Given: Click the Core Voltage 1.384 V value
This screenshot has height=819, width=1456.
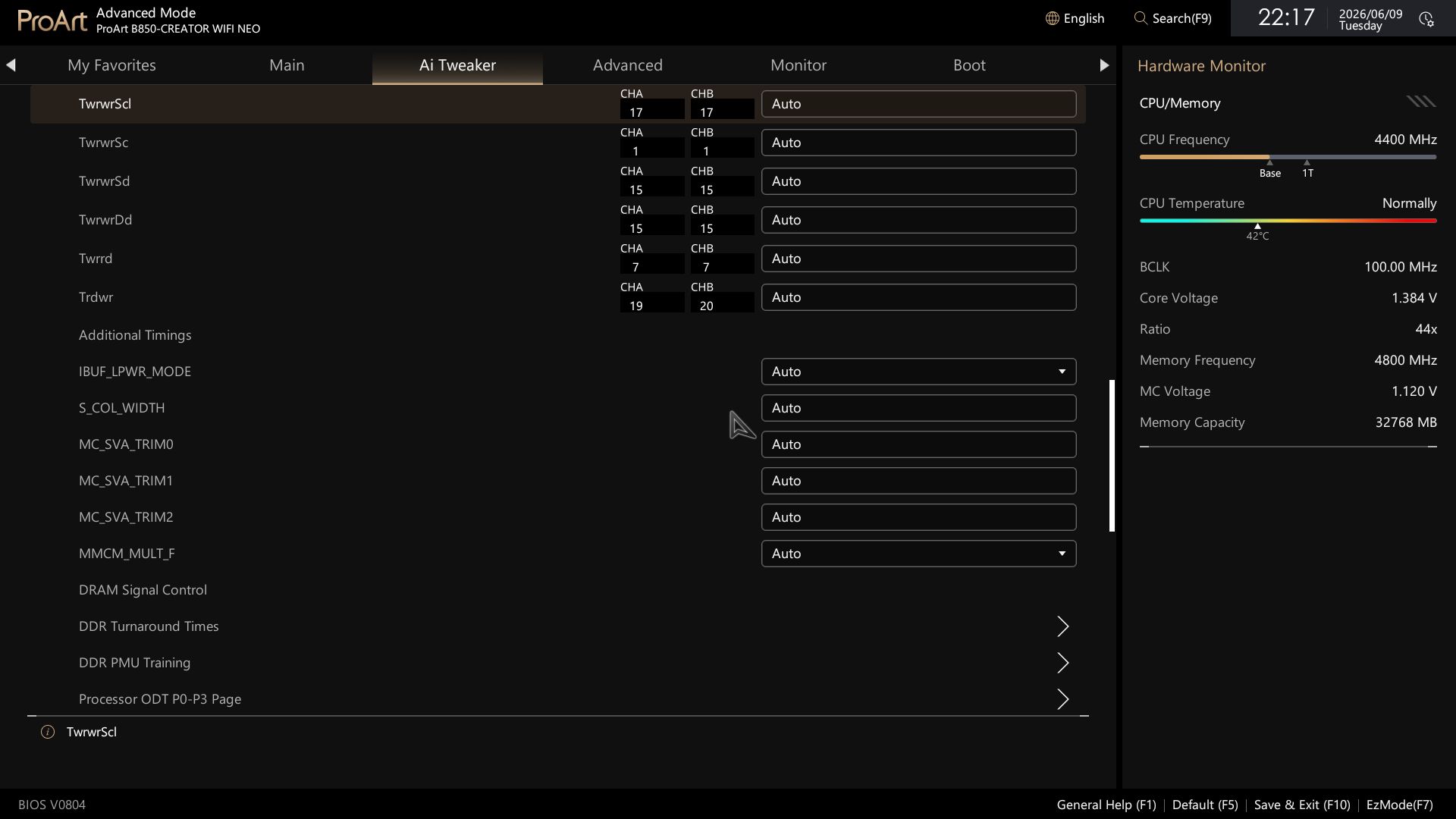Looking at the screenshot, I should point(1414,298).
